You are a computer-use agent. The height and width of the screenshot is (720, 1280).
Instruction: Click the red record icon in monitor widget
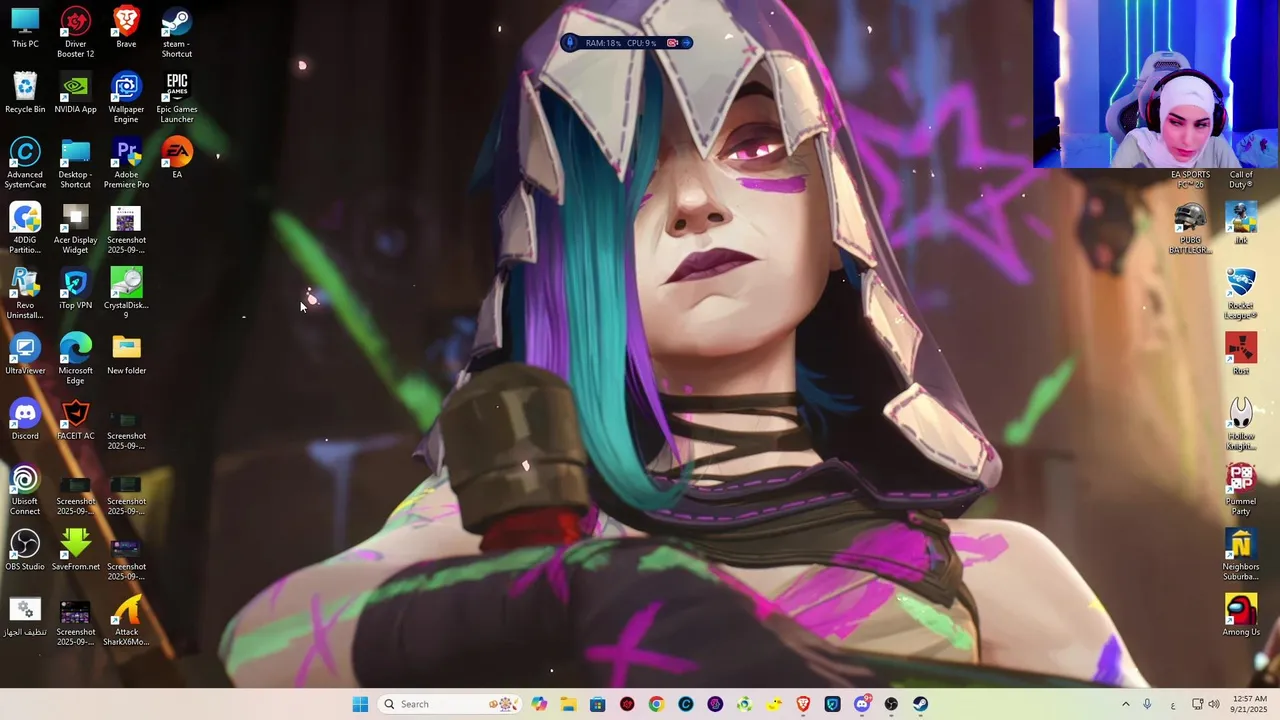[672, 43]
